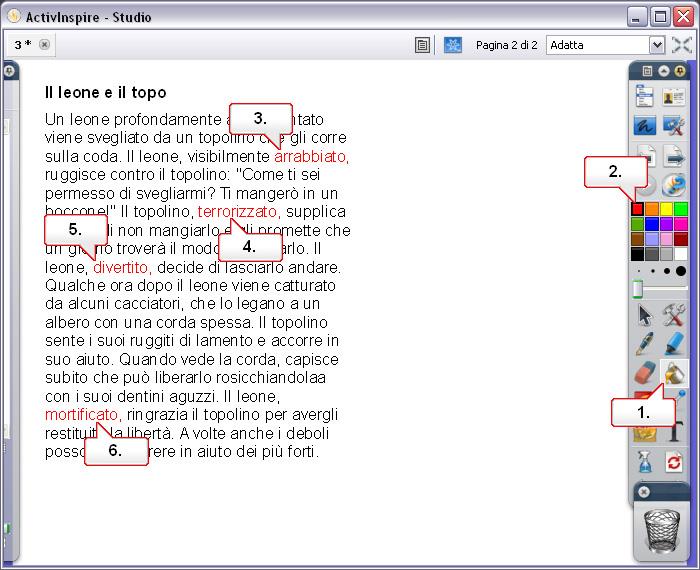Click the heading Il leone e il topo
The image size is (700, 570).
[x=105, y=92]
